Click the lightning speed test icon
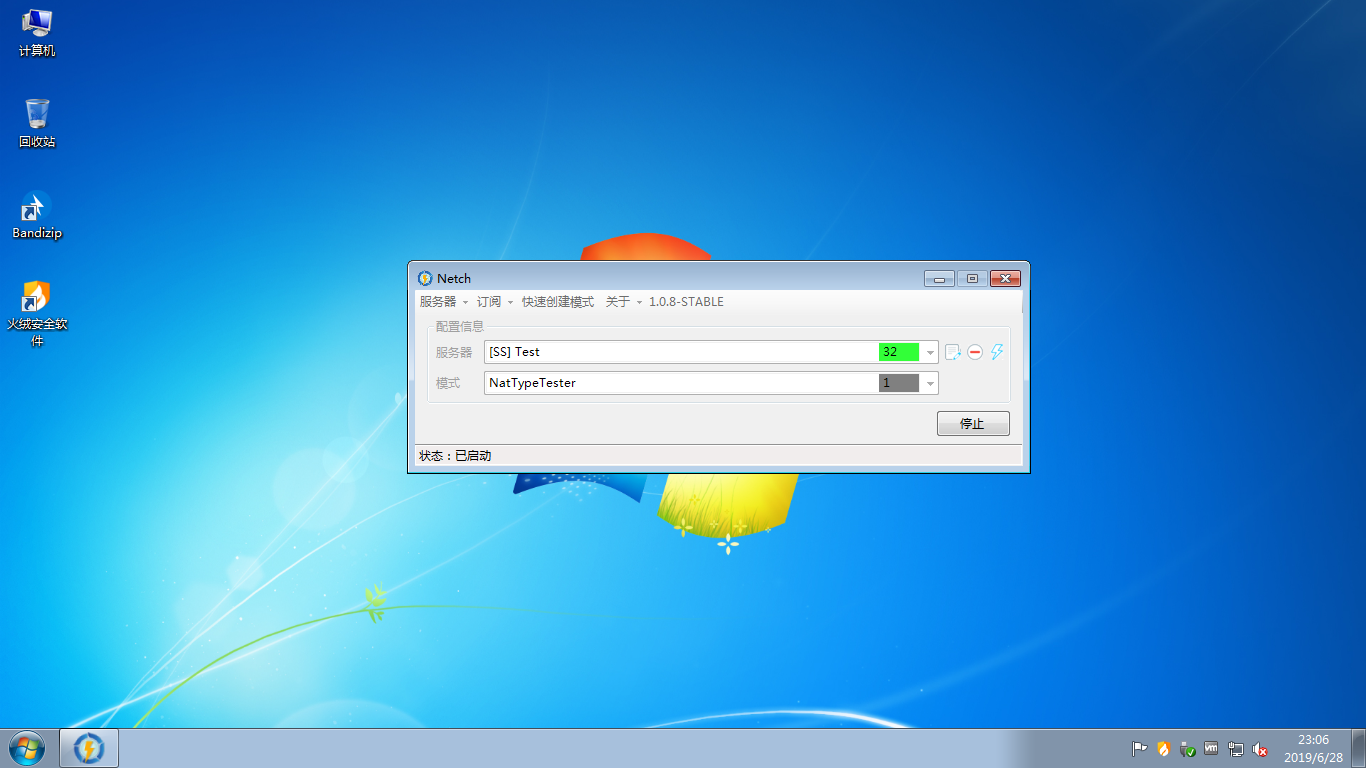The image size is (1366, 768). pyautogui.click(x=997, y=352)
